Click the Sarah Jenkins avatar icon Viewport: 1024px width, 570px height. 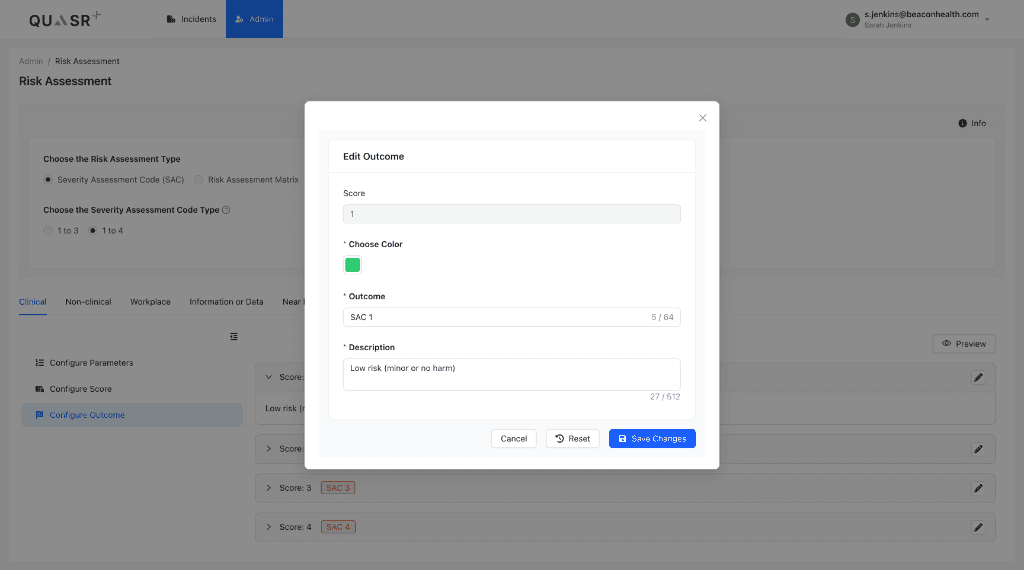point(852,20)
